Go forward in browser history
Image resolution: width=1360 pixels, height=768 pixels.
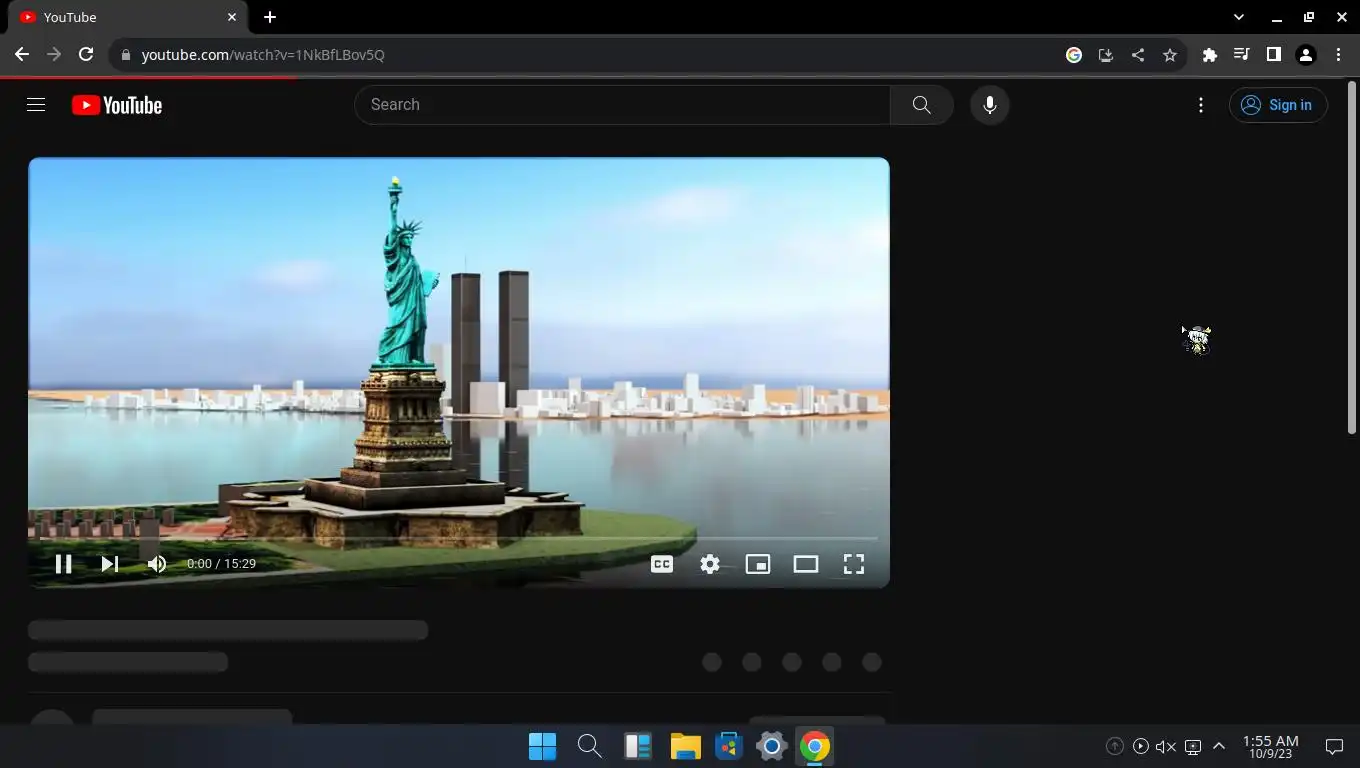54,55
